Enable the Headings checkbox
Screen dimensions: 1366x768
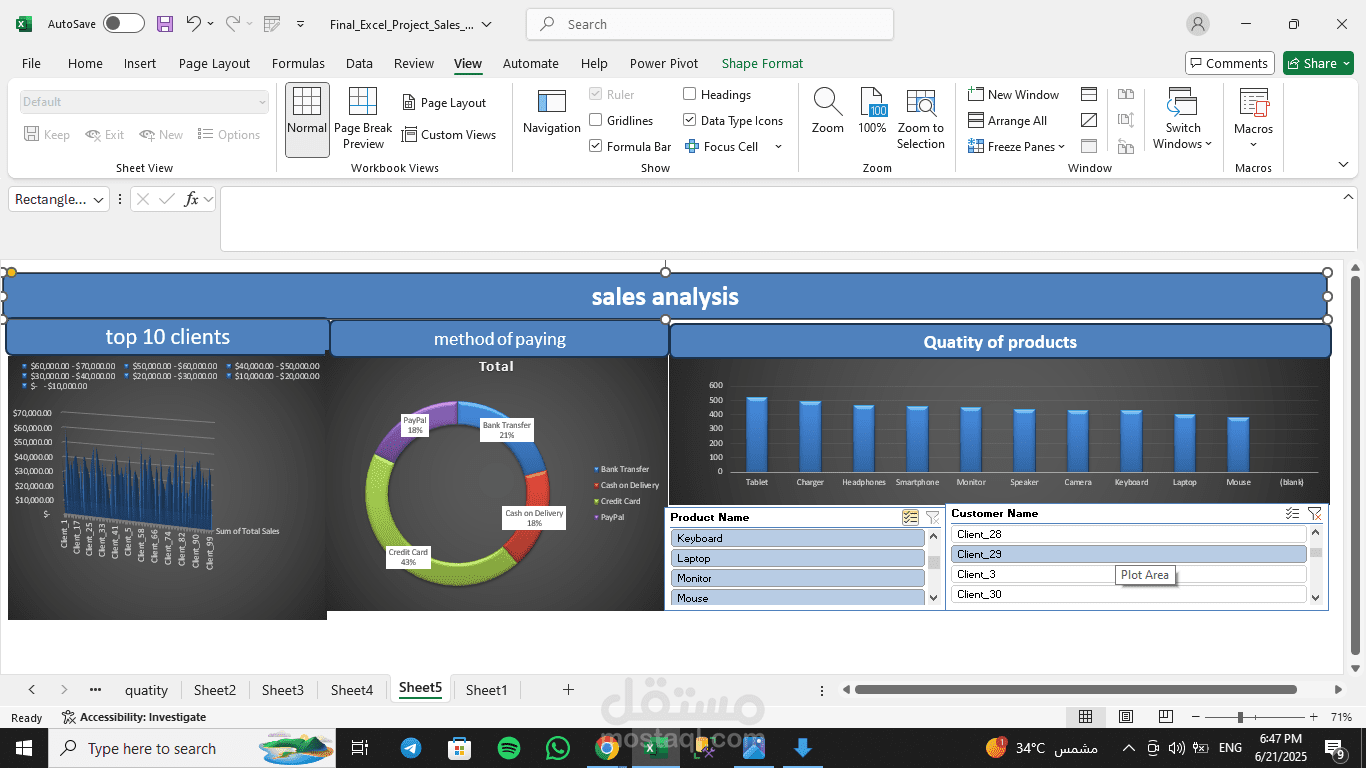pyautogui.click(x=690, y=94)
